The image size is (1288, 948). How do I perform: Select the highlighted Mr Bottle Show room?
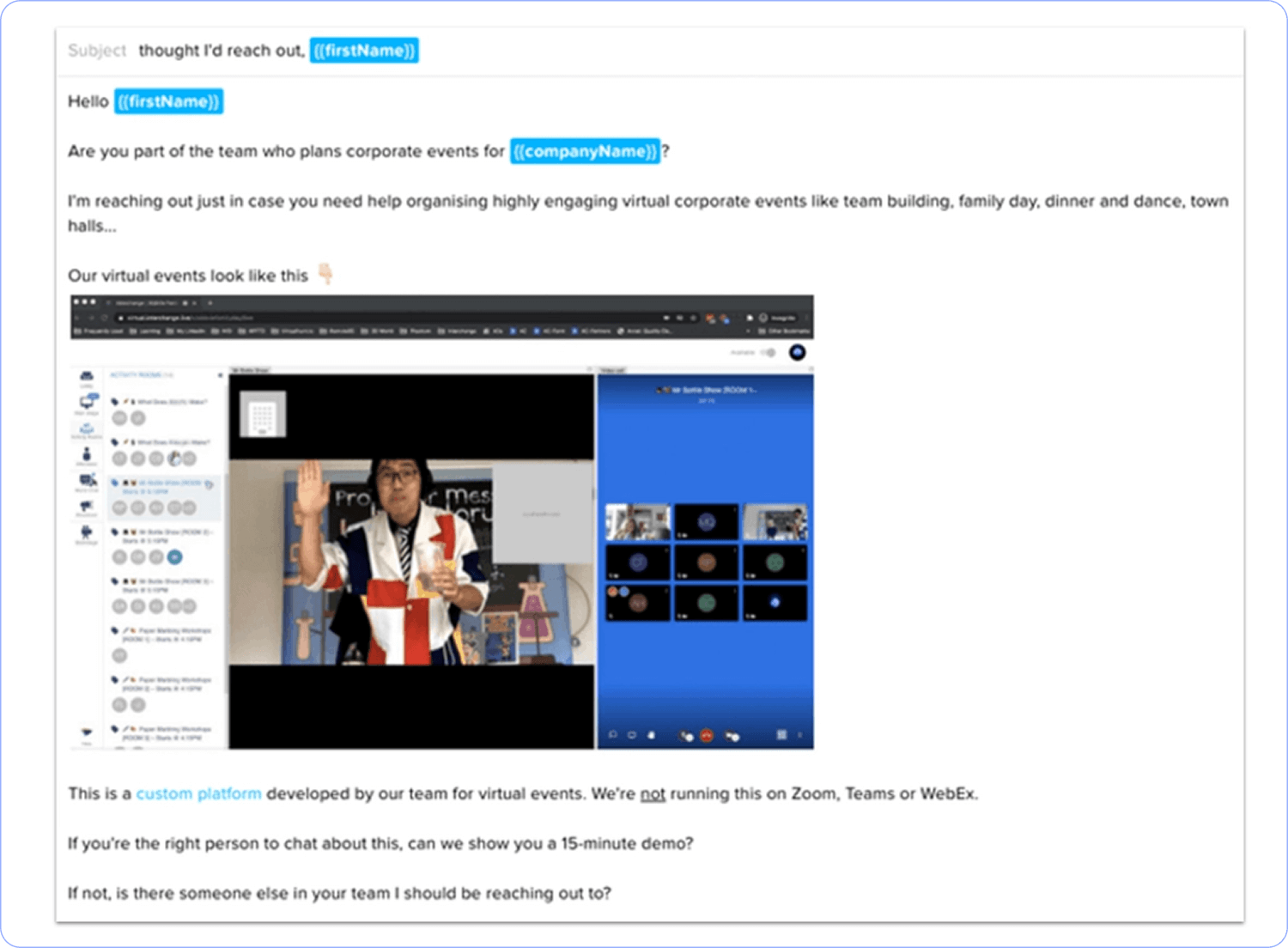pyautogui.click(x=163, y=487)
